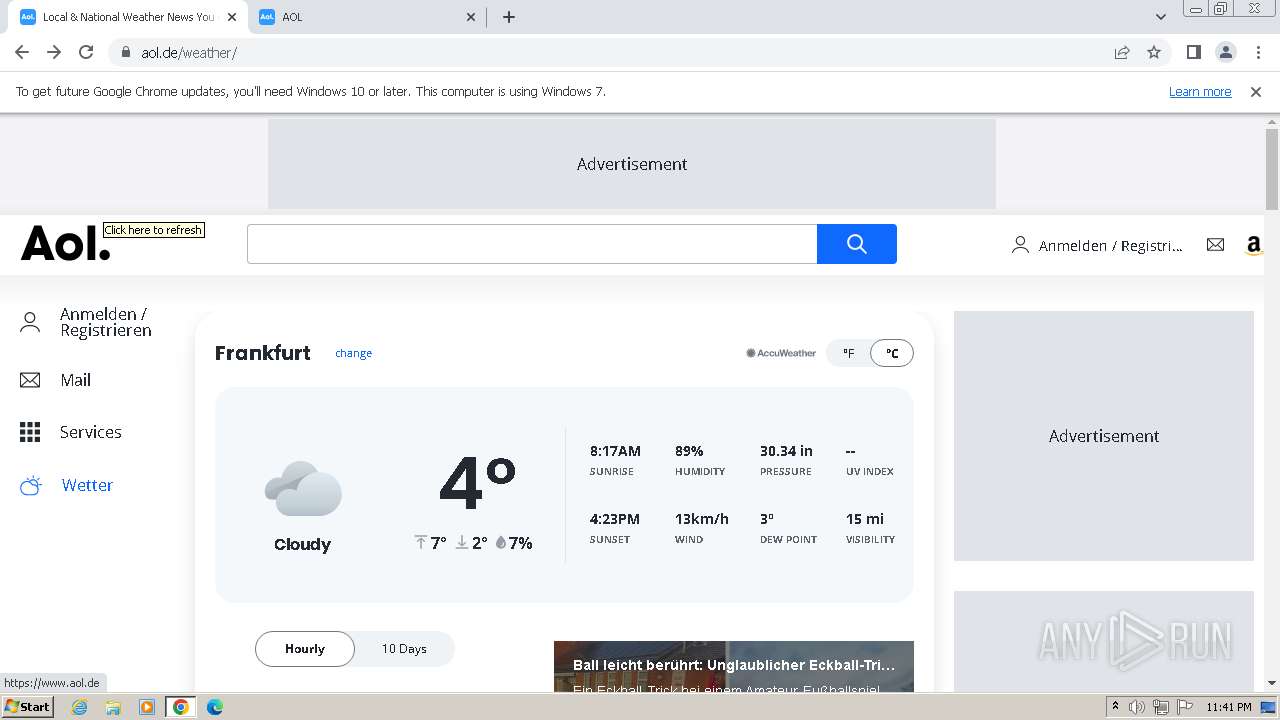1280x720 pixels.
Task: Click the sidebar user profile icon
Action: pos(30,322)
